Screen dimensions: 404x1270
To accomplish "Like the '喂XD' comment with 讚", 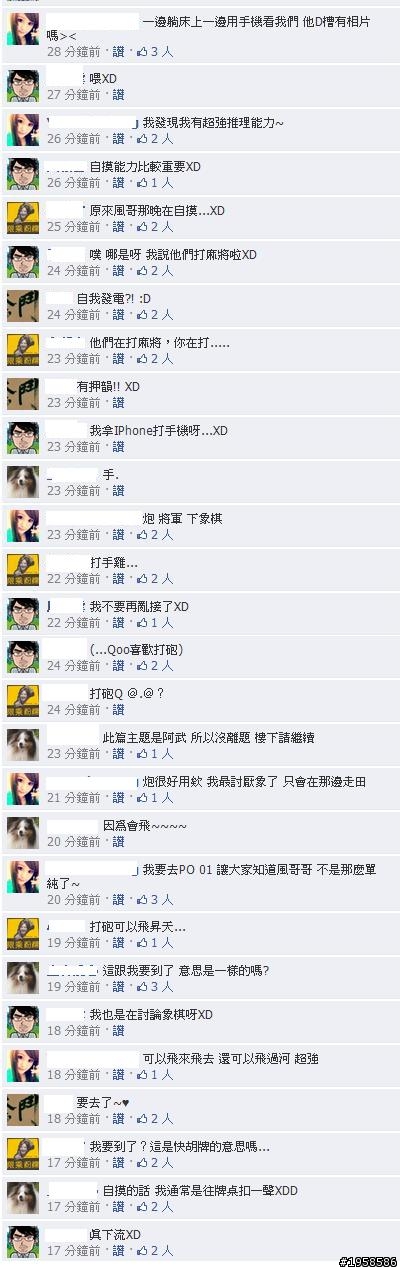I will (118, 94).
